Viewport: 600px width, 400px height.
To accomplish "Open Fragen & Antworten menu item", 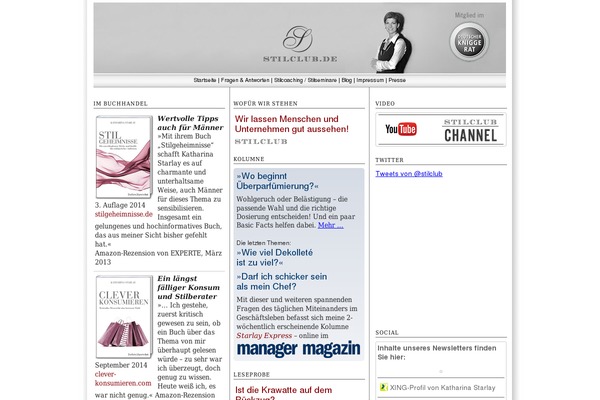I will click(x=245, y=80).
